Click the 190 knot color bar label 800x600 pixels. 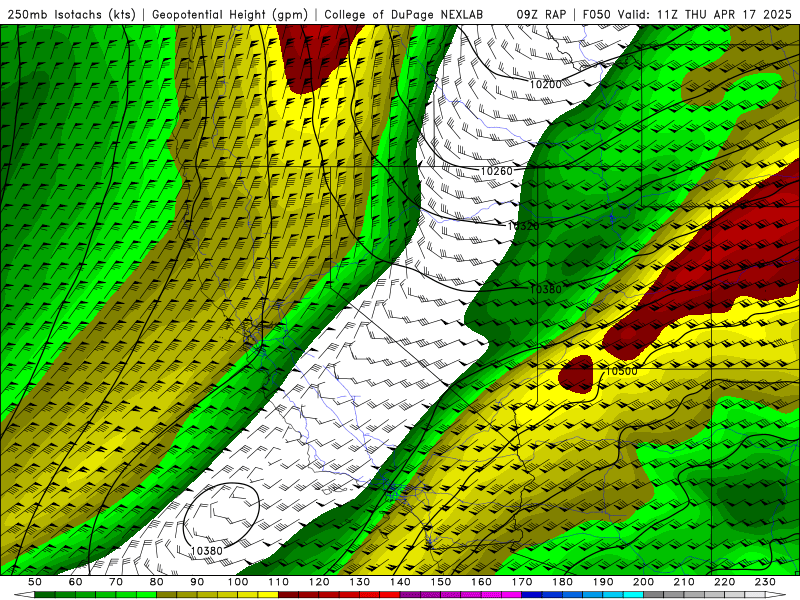coord(603,582)
